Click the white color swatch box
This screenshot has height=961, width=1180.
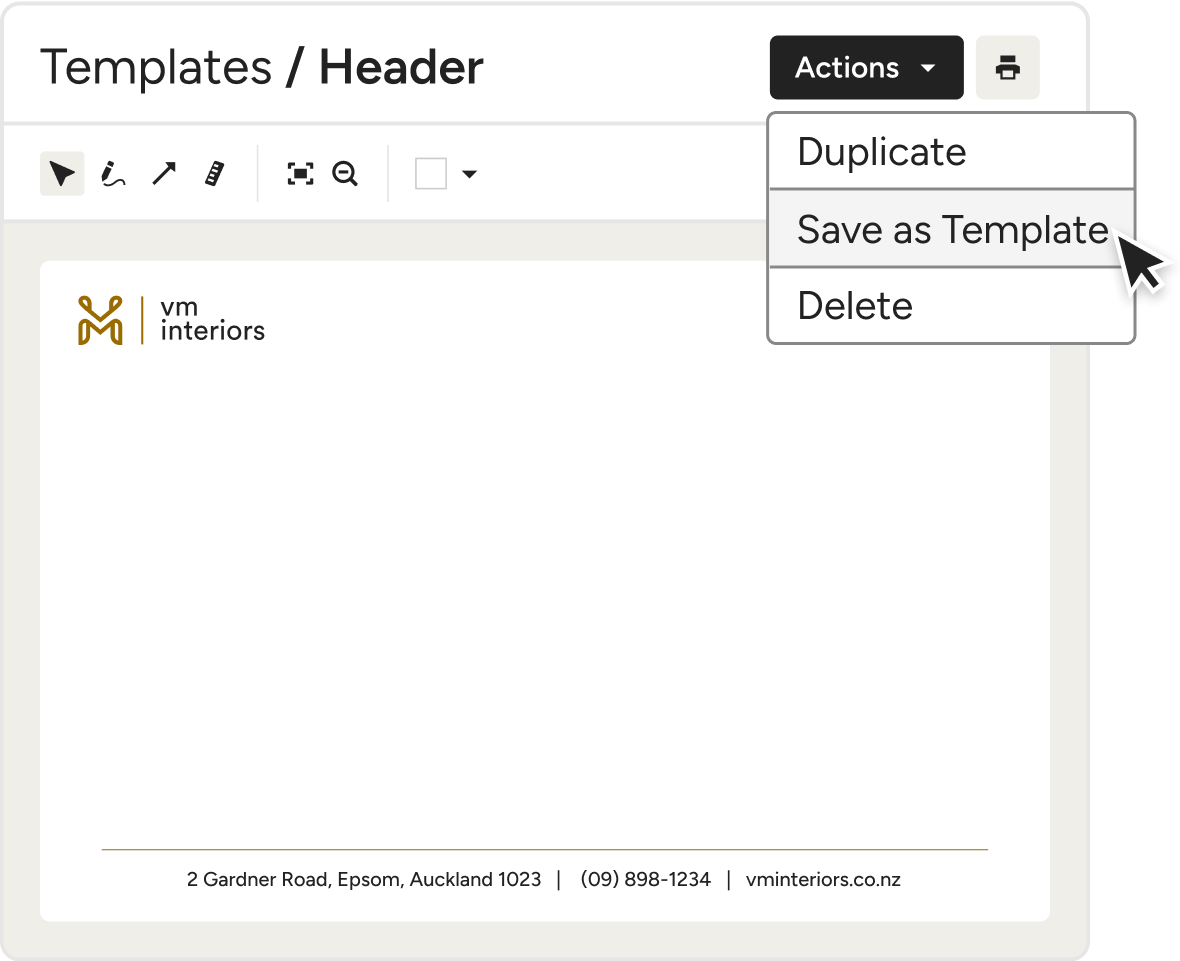coord(431,174)
